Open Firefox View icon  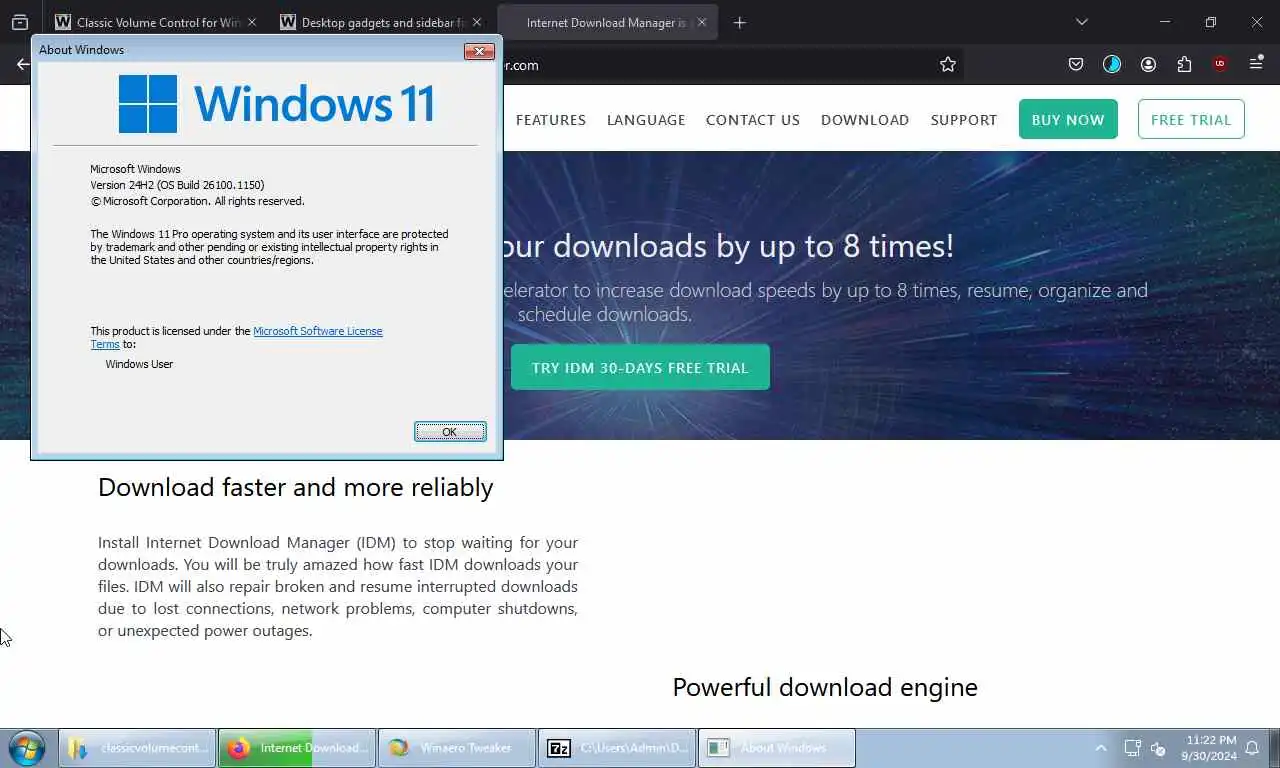20,22
